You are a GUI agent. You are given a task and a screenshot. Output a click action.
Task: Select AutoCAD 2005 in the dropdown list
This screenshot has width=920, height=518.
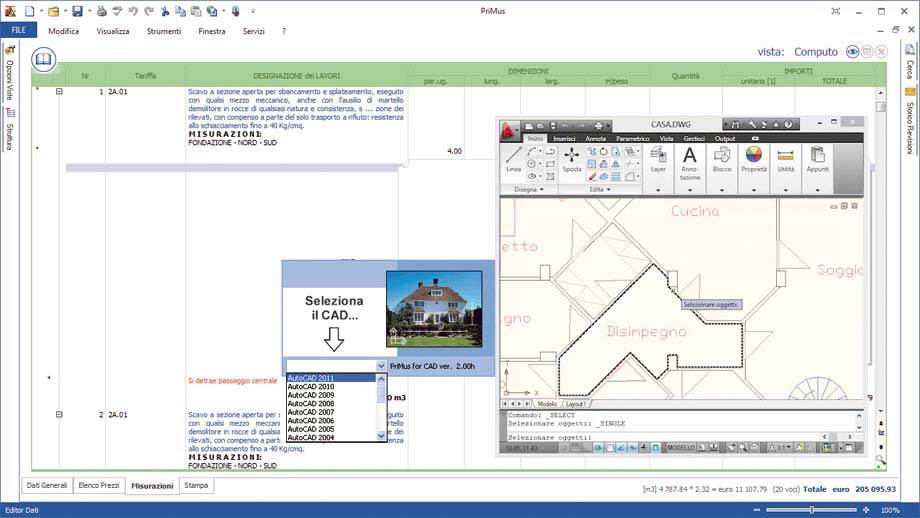[x=331, y=429]
